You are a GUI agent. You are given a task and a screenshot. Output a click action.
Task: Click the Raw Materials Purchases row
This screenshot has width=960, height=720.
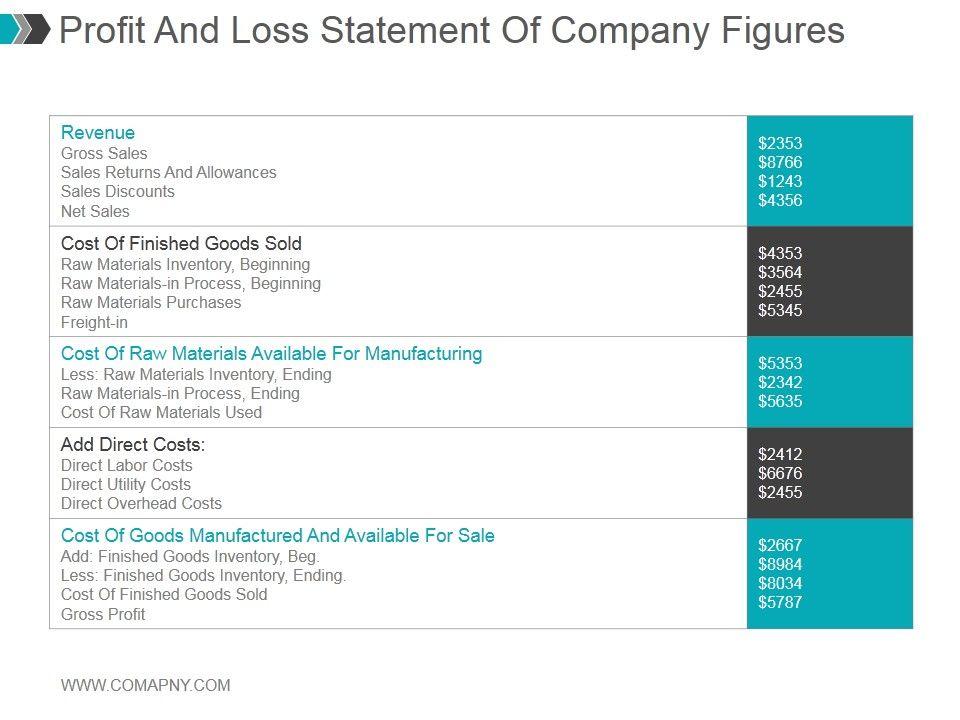click(151, 302)
